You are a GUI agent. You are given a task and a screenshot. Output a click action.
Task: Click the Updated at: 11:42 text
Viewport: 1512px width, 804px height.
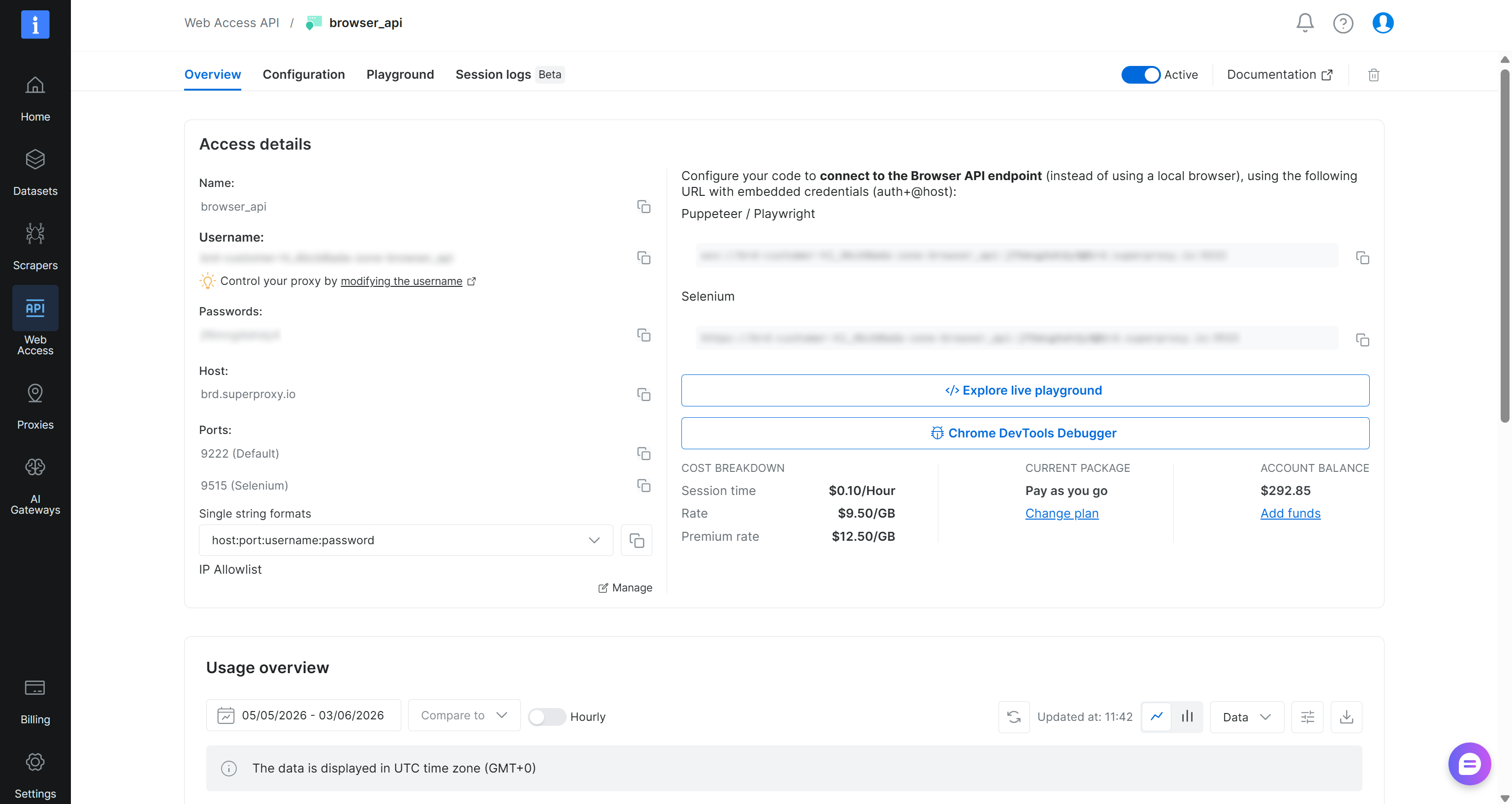point(1085,716)
